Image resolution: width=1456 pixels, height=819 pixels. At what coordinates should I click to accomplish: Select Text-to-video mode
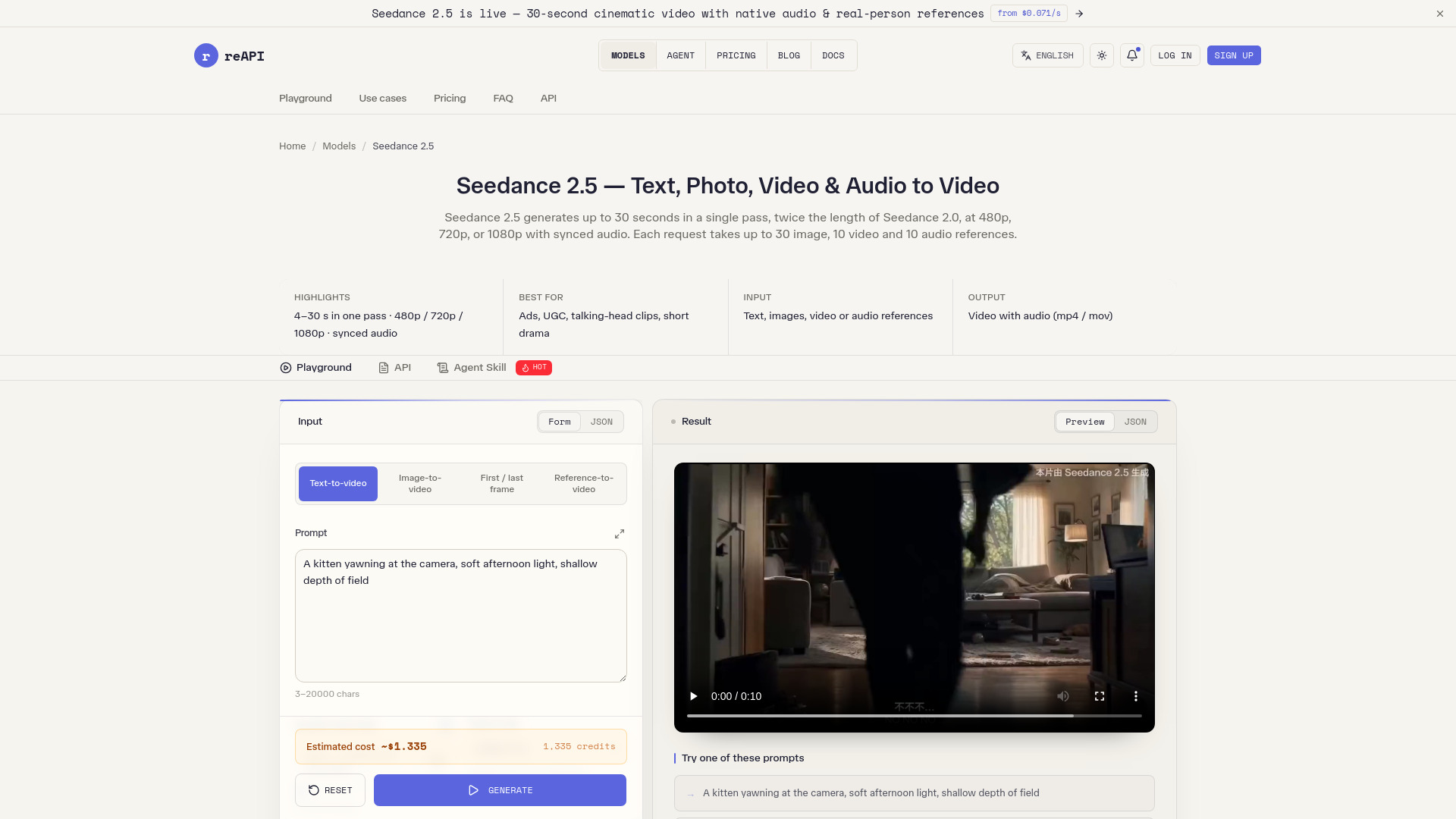coord(338,484)
